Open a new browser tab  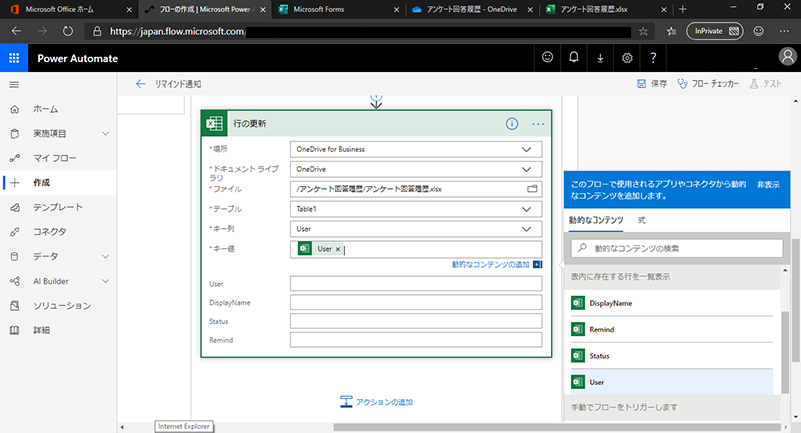pyautogui.click(x=682, y=9)
